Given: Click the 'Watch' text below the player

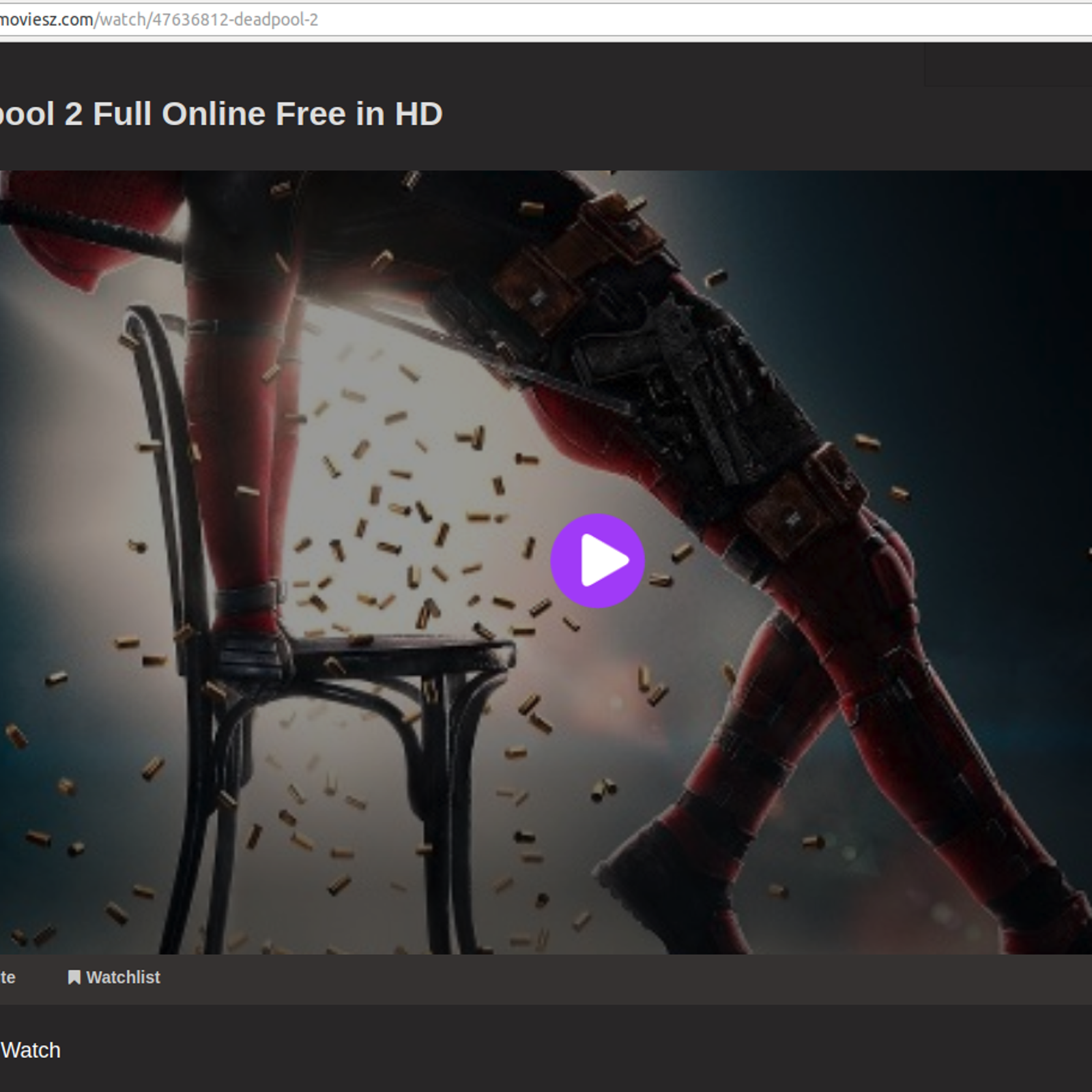Looking at the screenshot, I should coord(31,1050).
